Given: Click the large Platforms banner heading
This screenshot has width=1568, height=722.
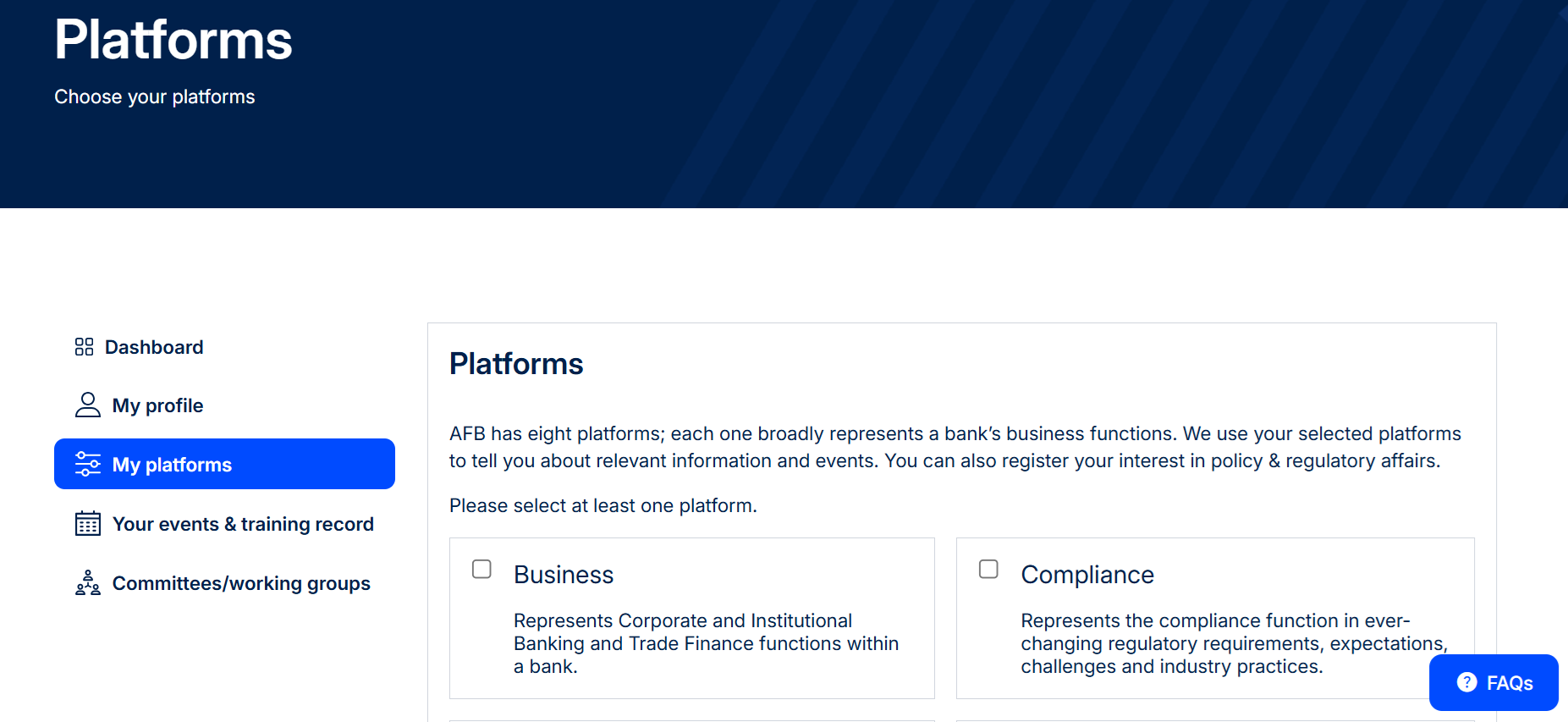Looking at the screenshot, I should pos(173,40).
